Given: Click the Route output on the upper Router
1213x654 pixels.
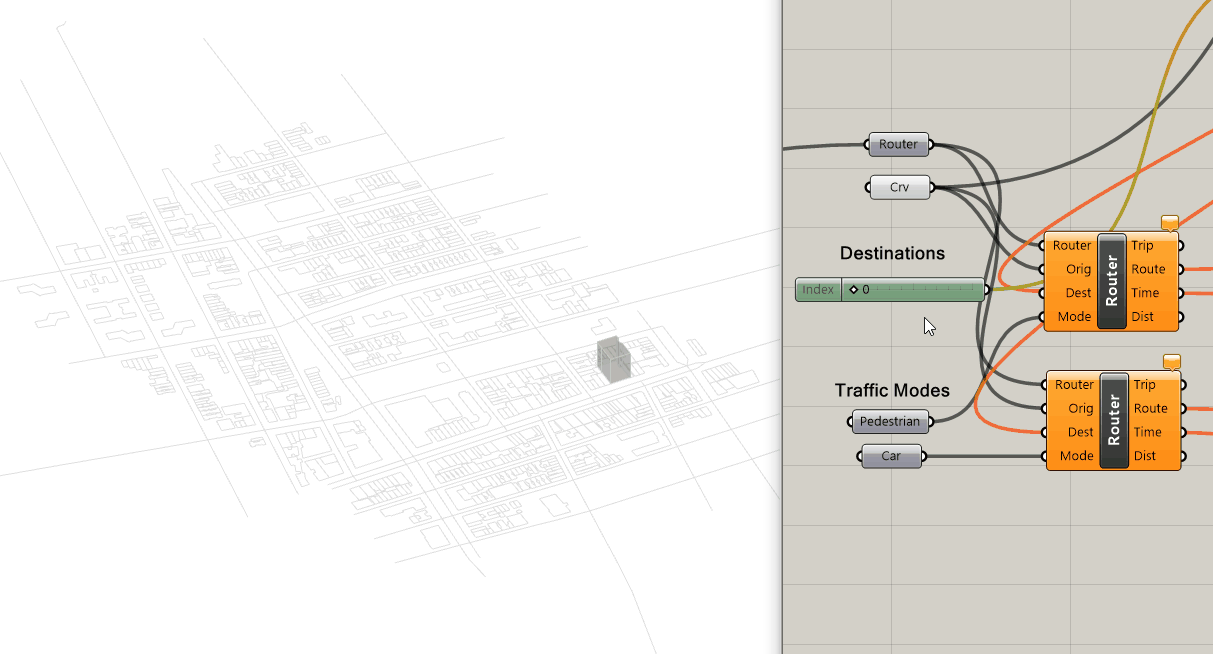Looking at the screenshot, I should 1148,269.
